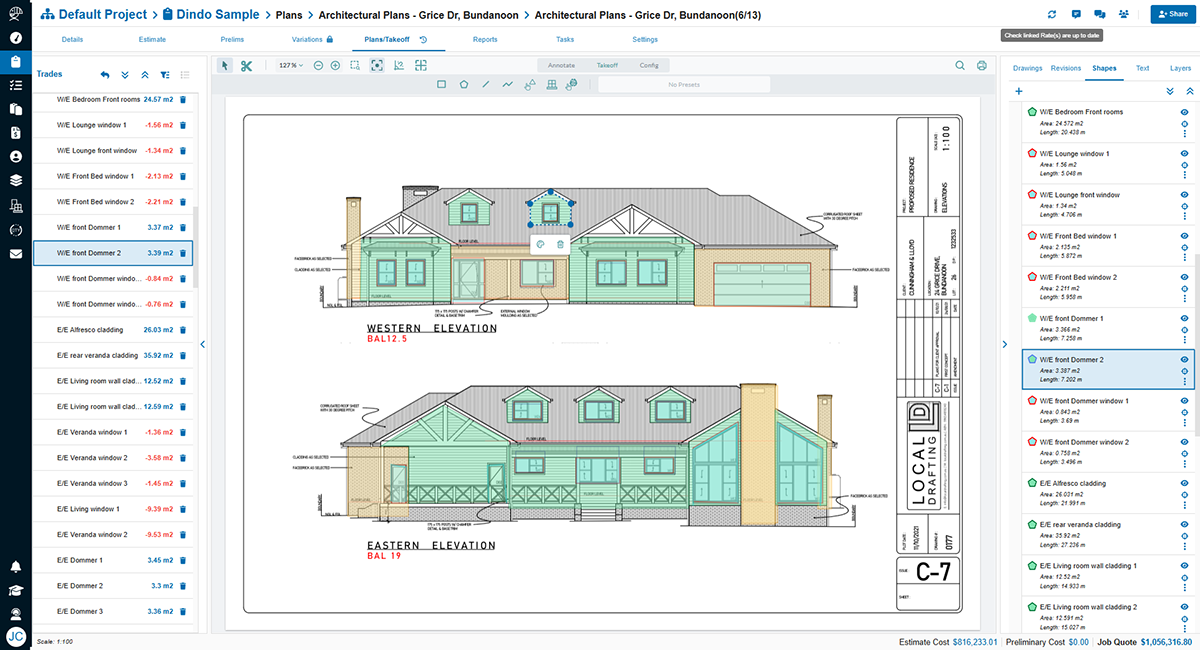Open the search magnifier in plan toolbar

(x=960, y=65)
